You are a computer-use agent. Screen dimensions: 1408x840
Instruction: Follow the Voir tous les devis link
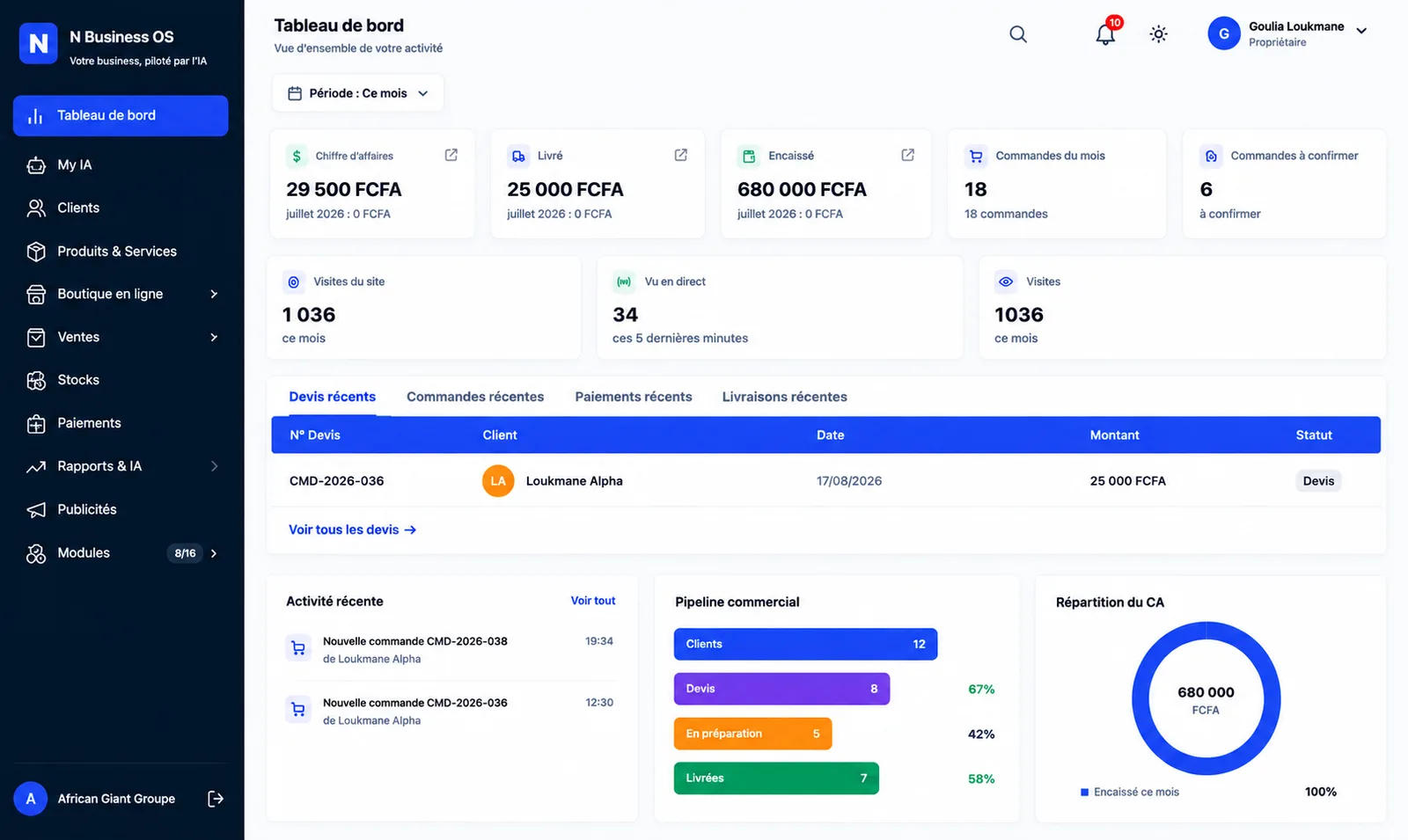(x=353, y=530)
